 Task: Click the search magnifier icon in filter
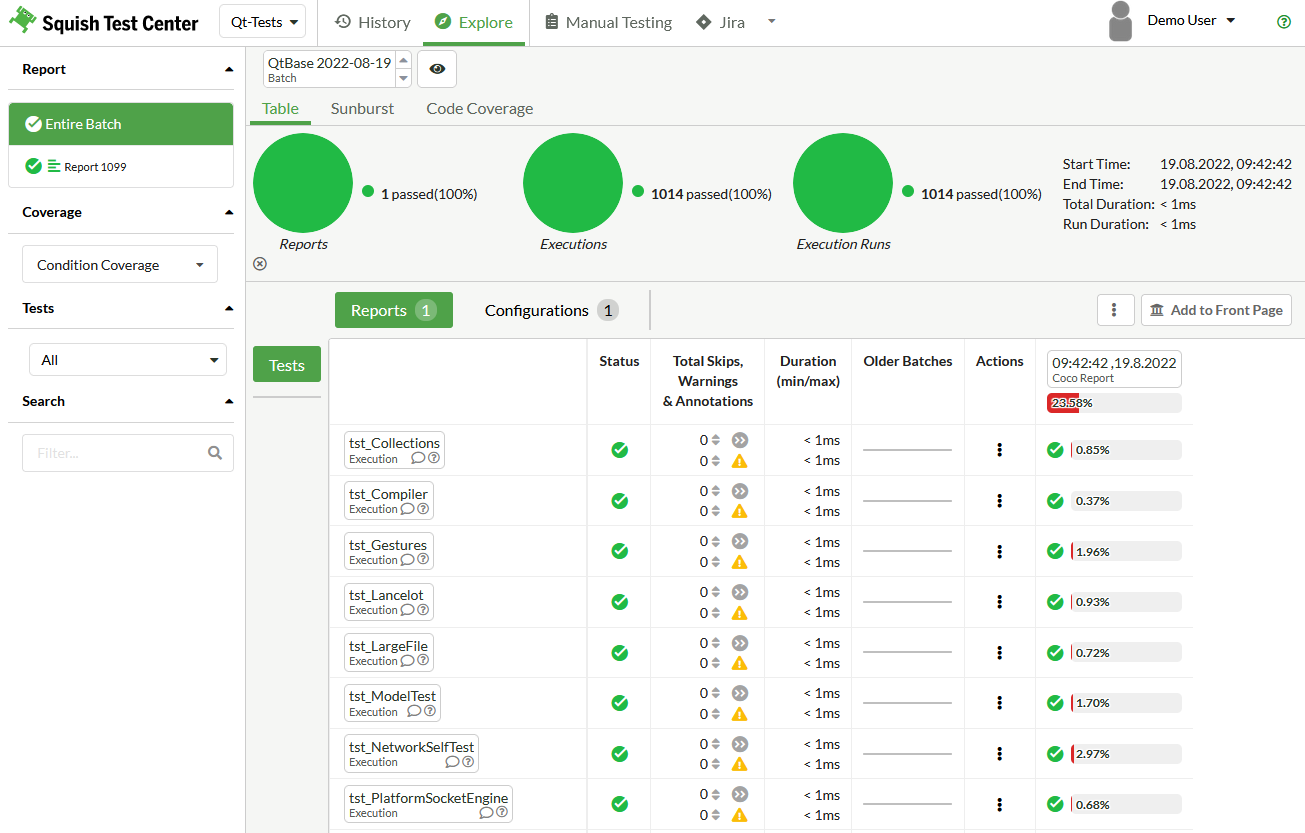[215, 453]
